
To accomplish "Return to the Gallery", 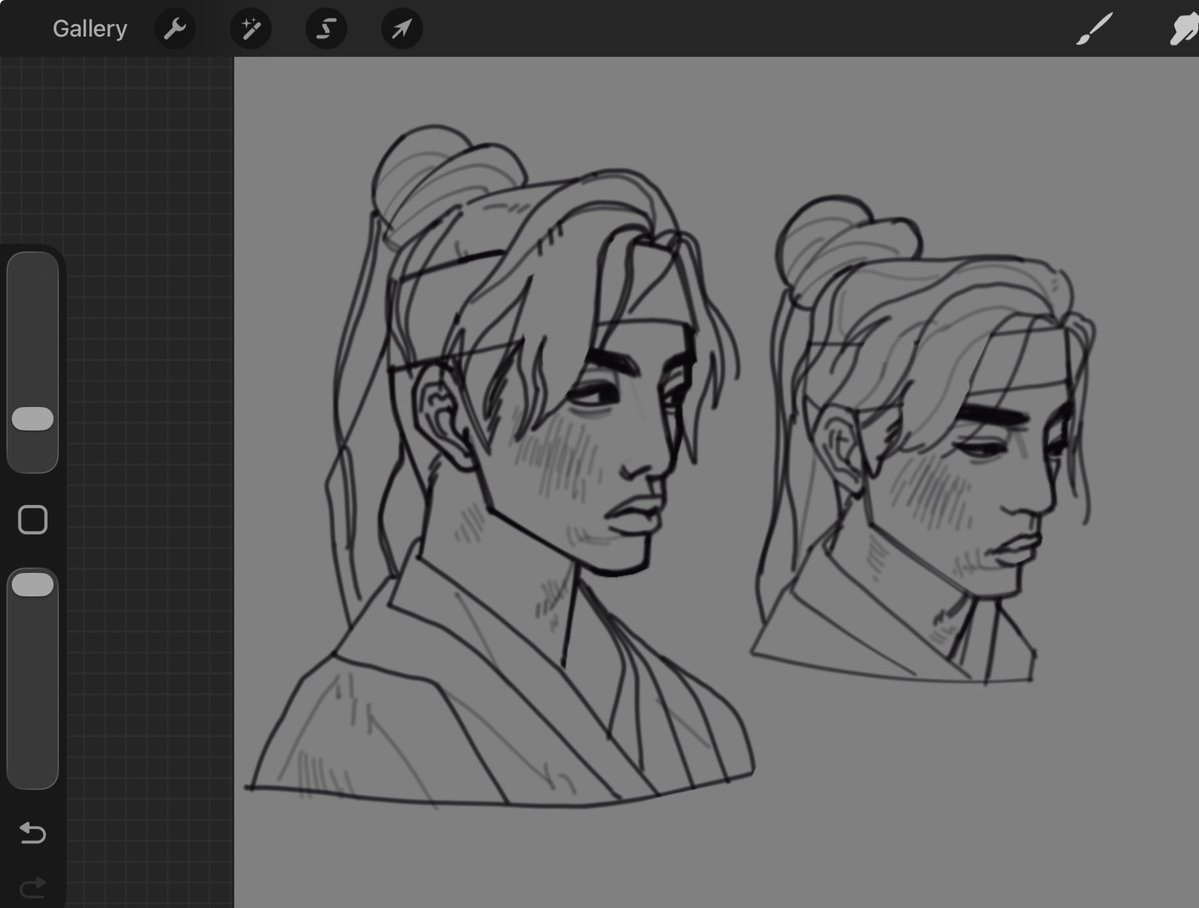I will pos(89,29).
